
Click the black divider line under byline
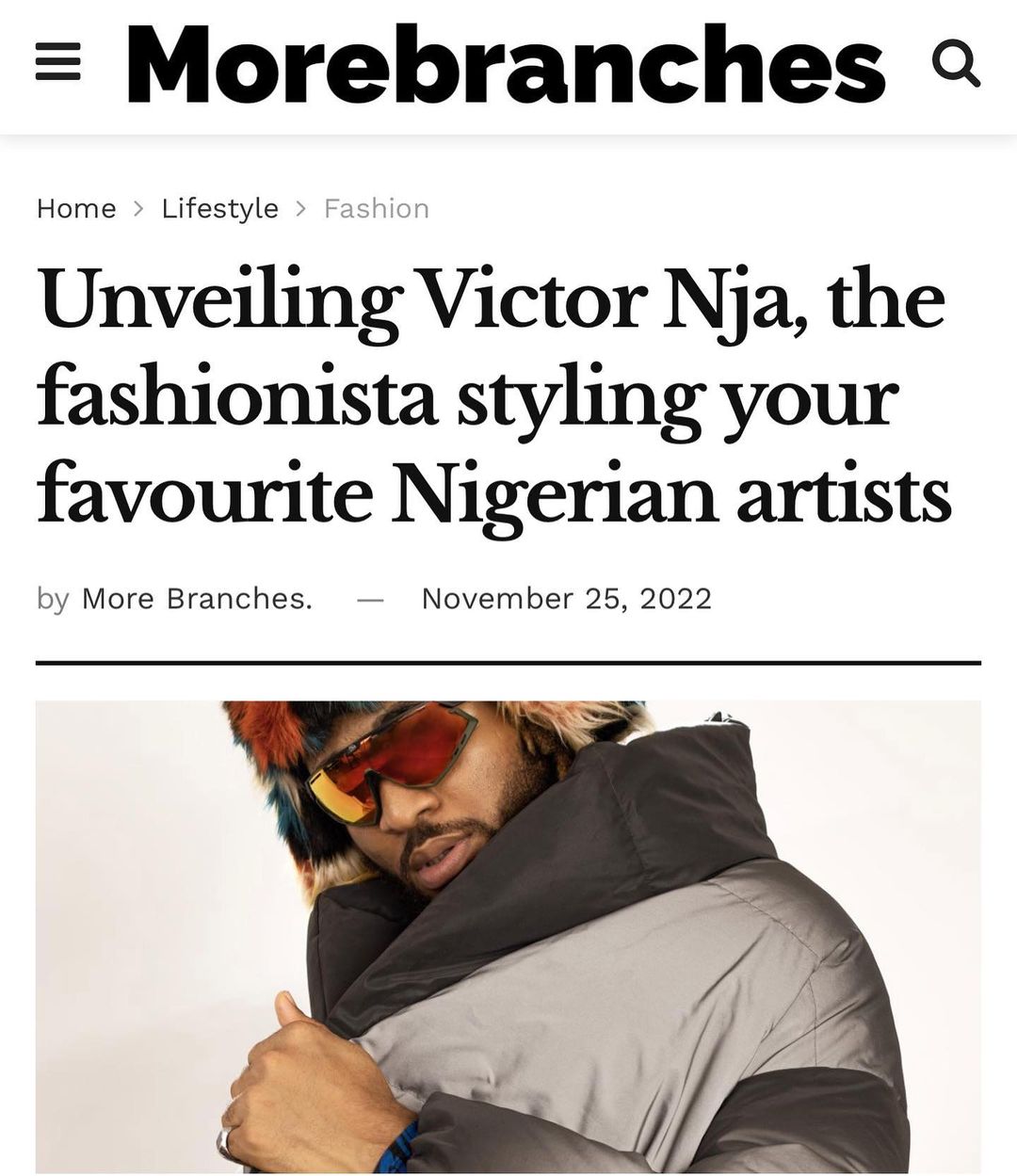[508, 663]
